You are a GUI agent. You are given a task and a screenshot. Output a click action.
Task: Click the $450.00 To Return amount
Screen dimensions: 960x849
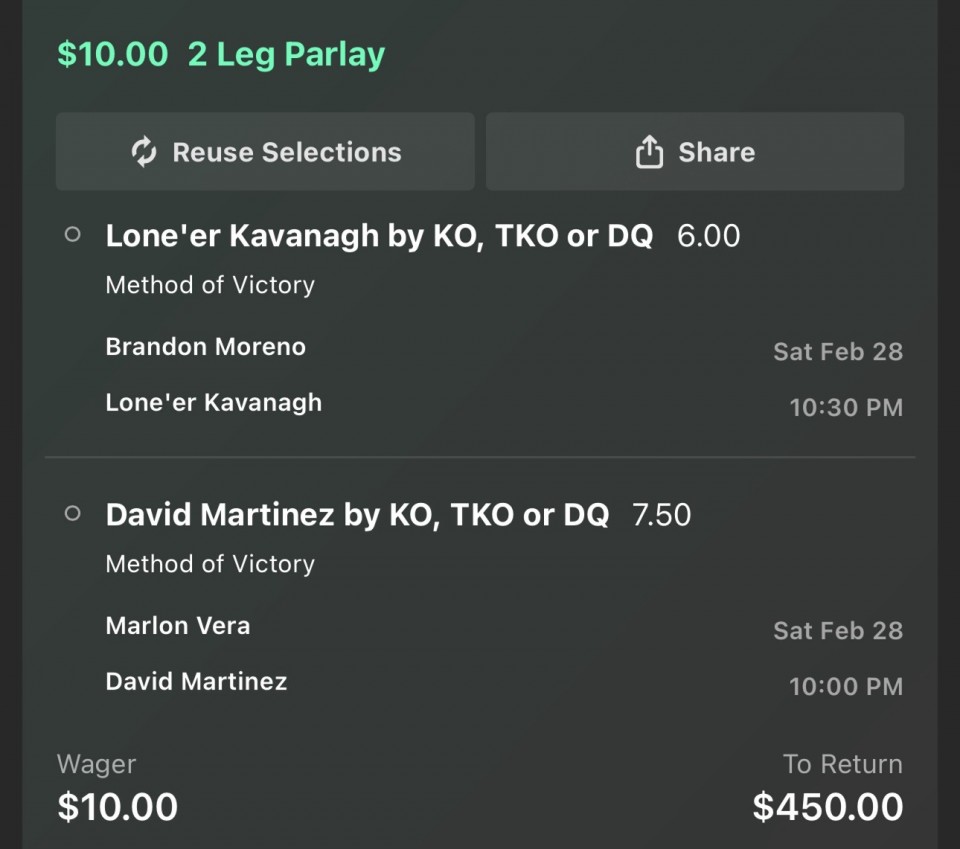(x=827, y=807)
